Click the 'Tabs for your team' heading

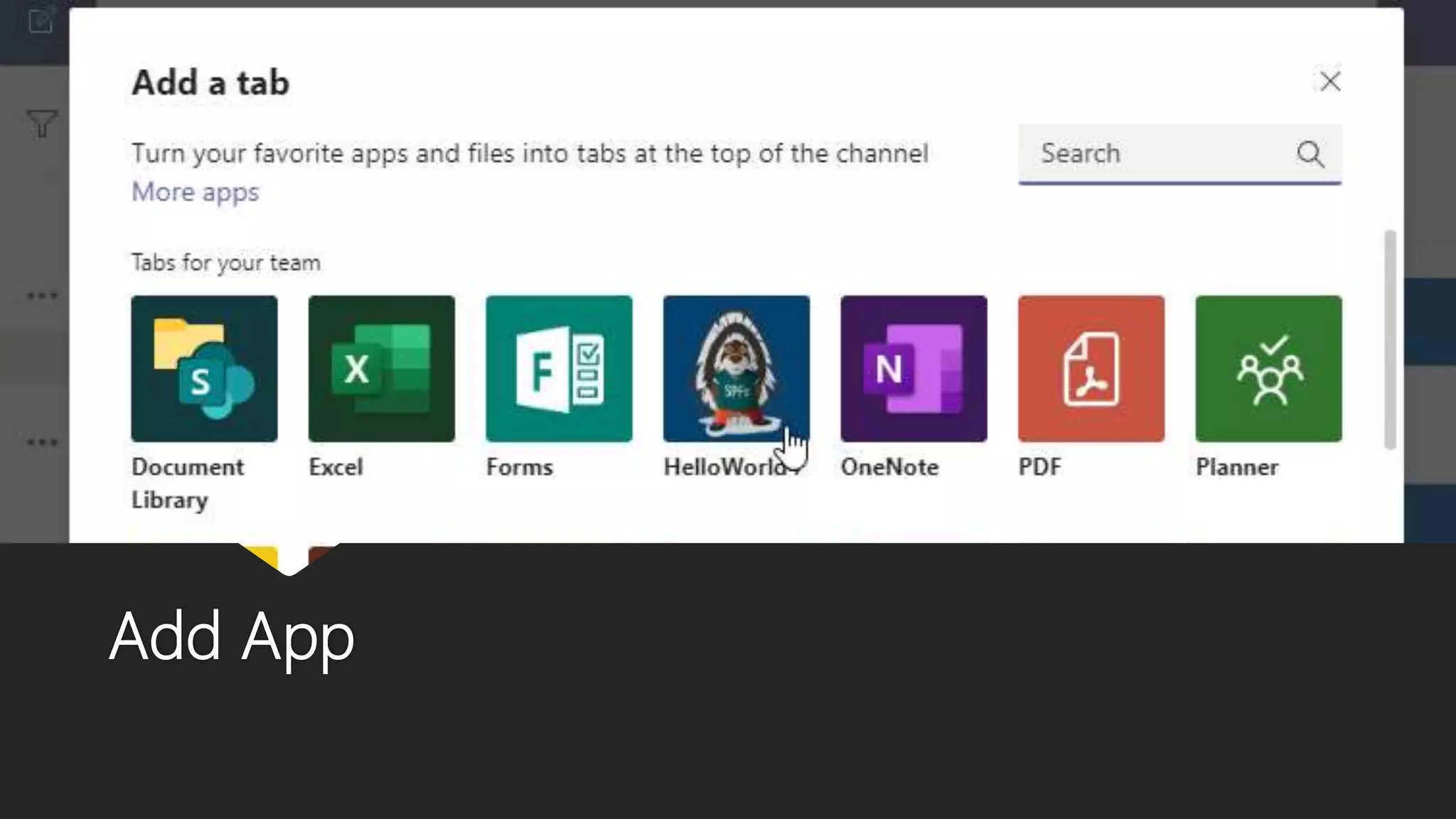226,262
